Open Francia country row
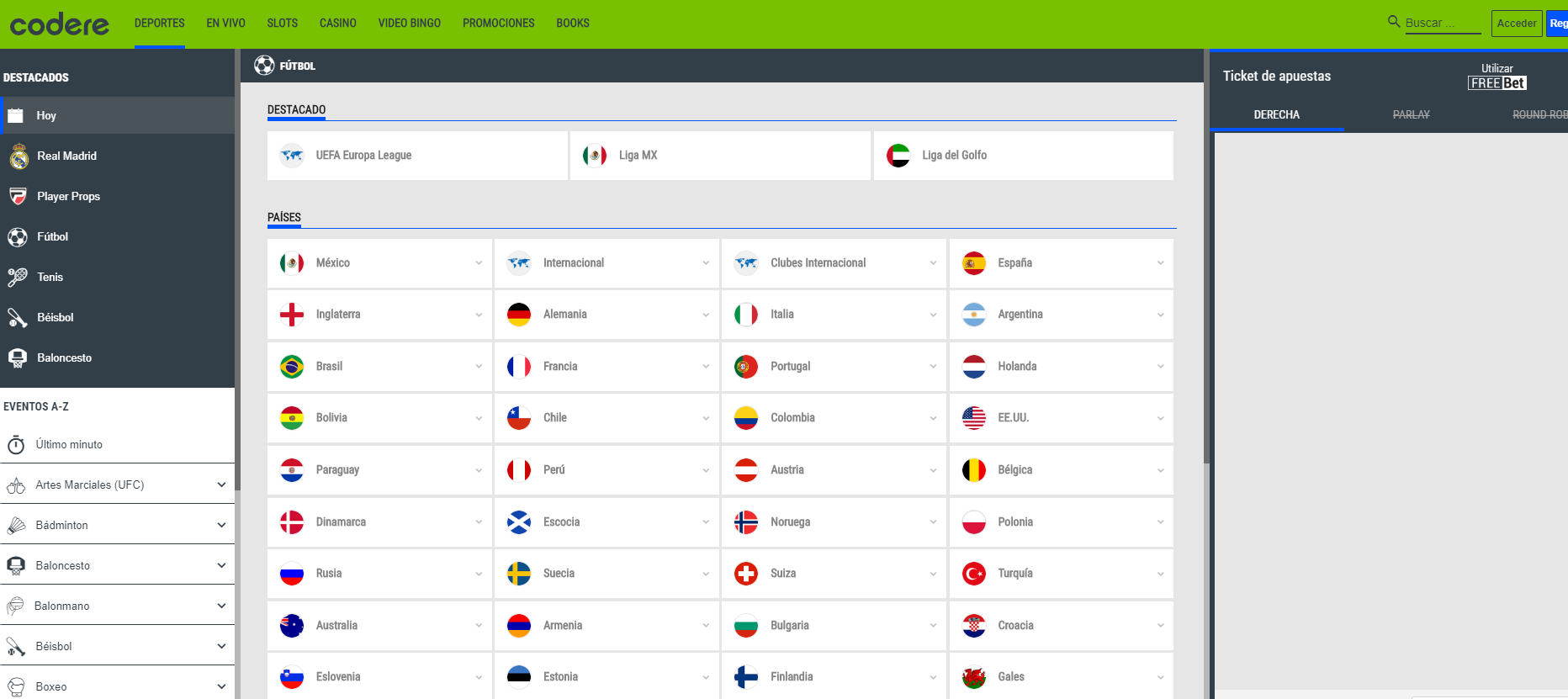The width and height of the screenshot is (1568, 699). tap(607, 367)
